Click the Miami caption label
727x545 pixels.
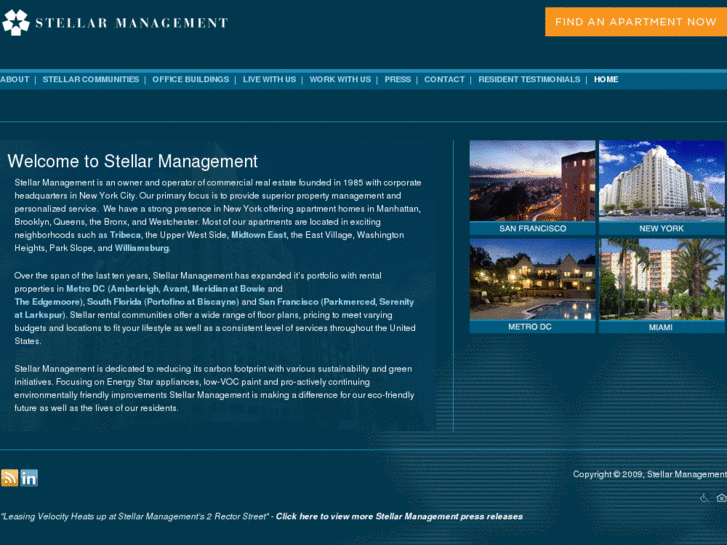click(661, 327)
